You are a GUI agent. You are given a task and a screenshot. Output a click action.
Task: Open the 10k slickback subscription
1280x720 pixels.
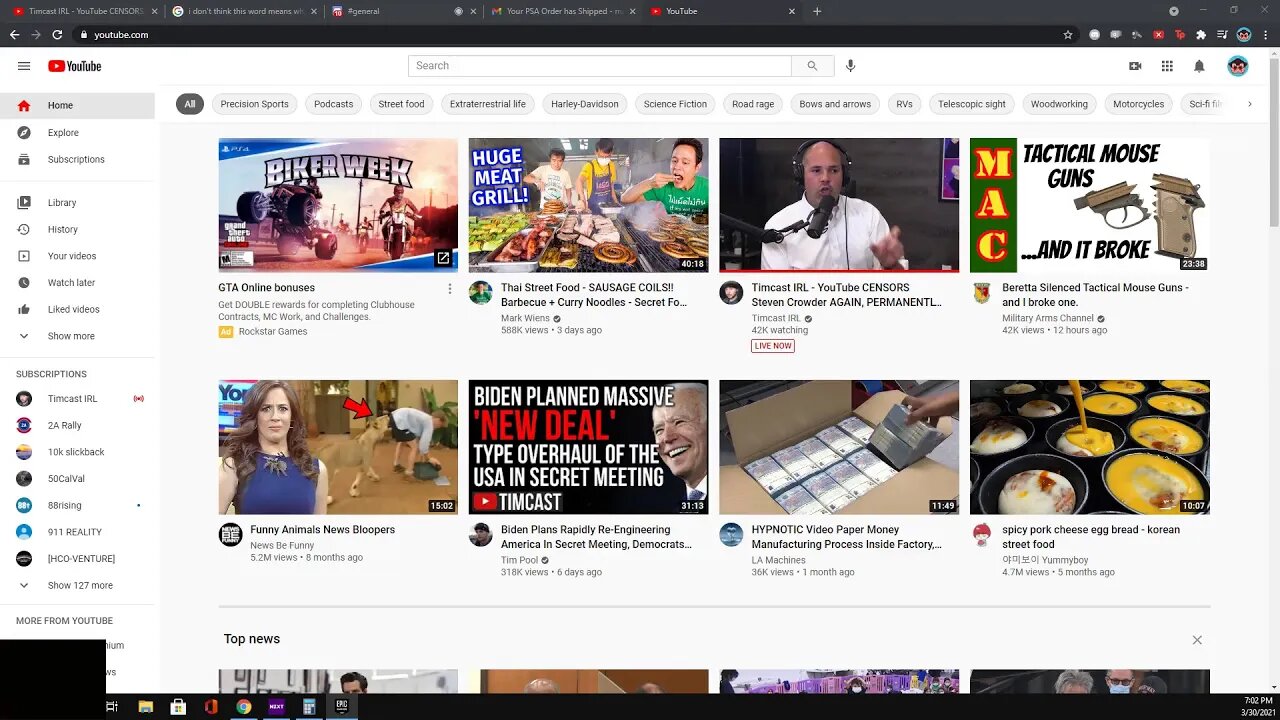point(78,452)
